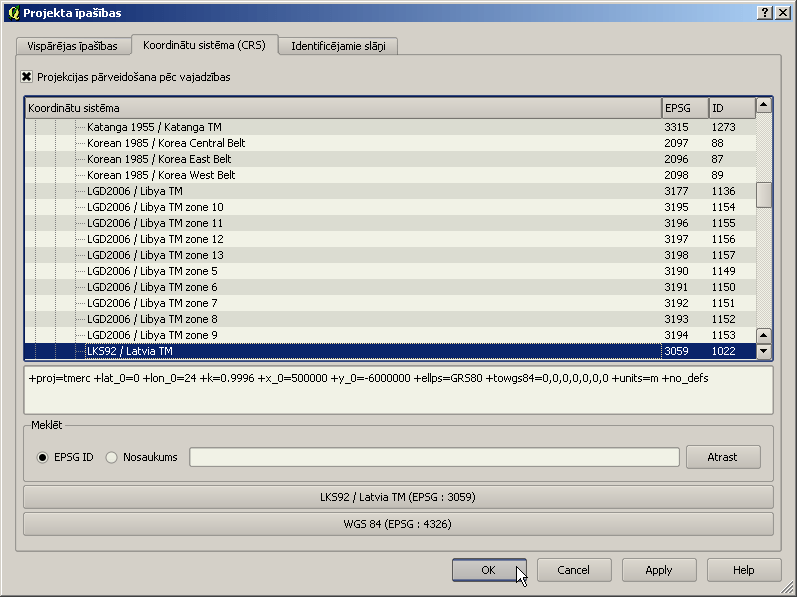Click EPSG value 3315
The height and width of the screenshot is (597, 797).
click(x=676, y=127)
